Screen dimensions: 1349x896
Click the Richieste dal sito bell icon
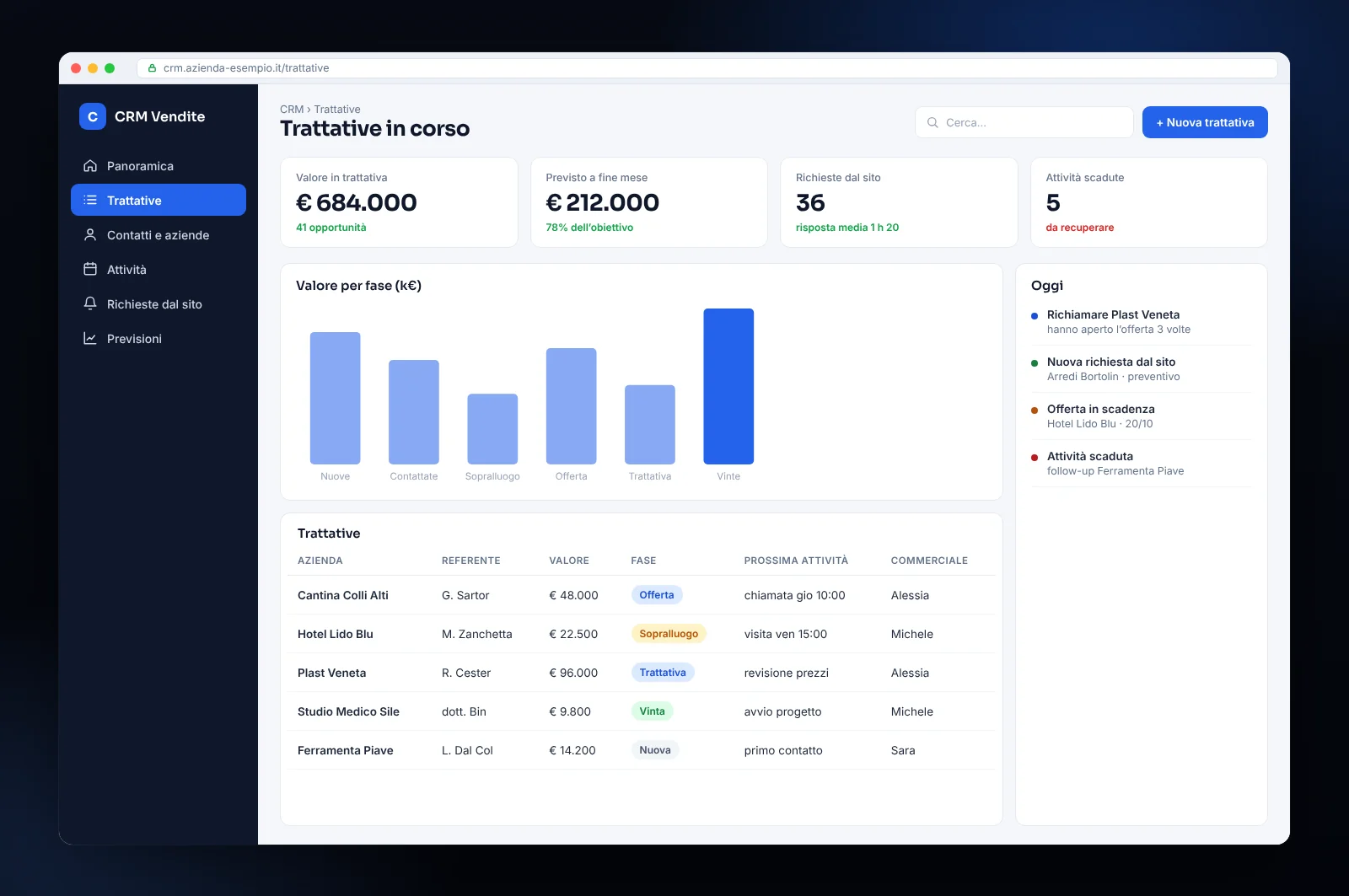point(90,304)
